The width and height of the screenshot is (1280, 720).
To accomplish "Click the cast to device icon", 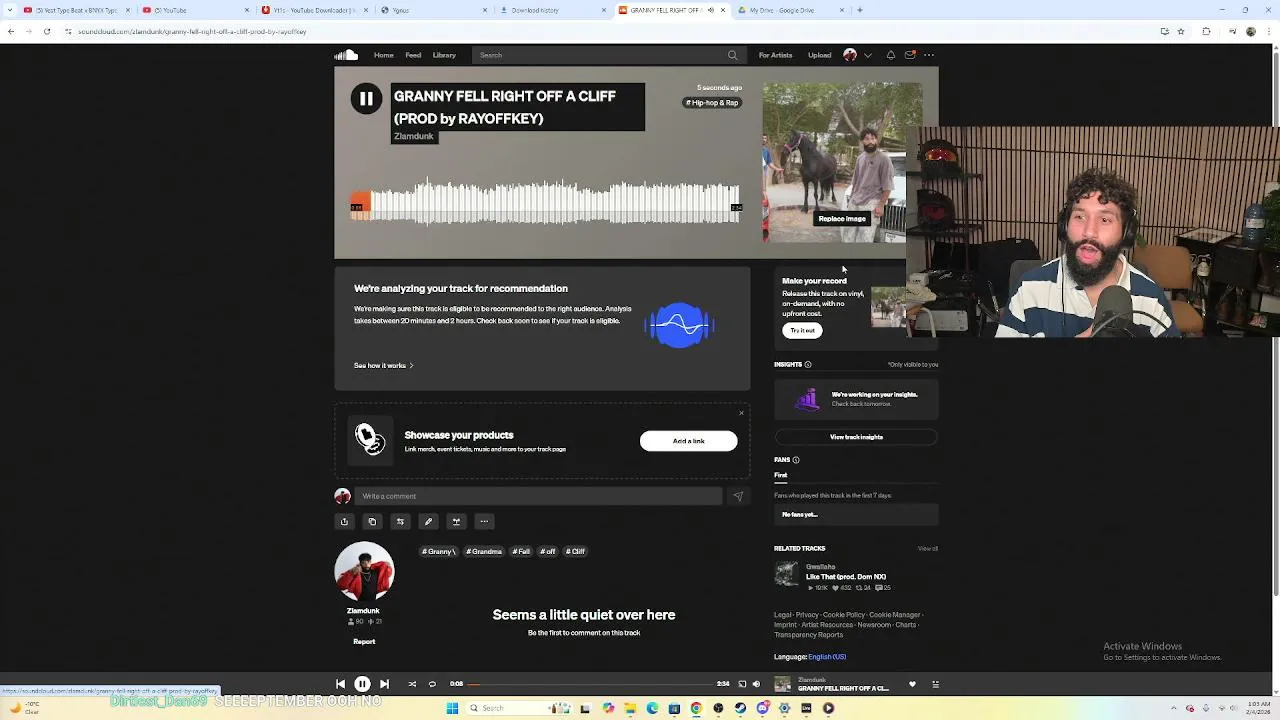I will coord(742,684).
